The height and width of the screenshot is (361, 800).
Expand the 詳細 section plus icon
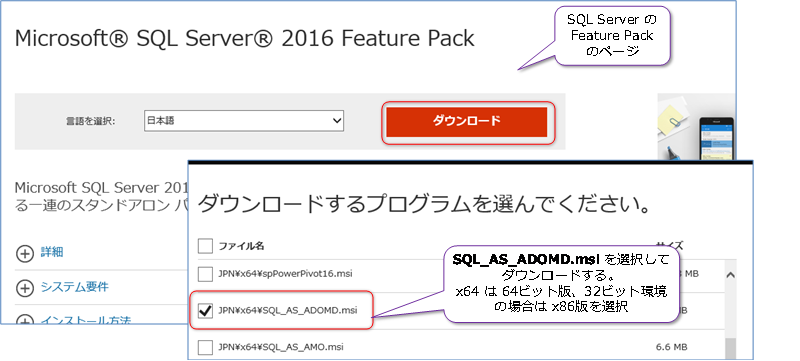[24, 253]
